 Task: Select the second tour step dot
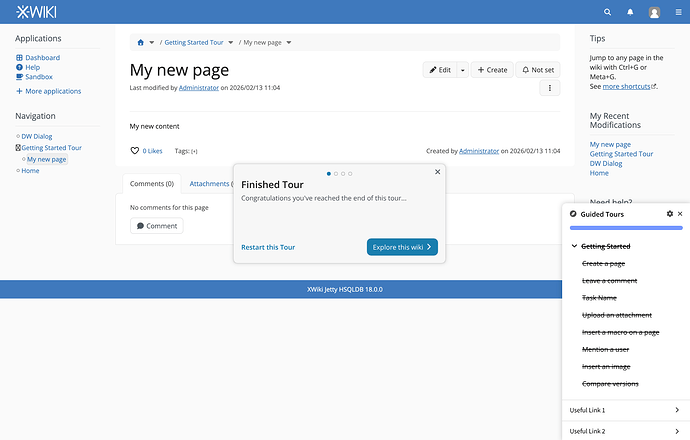(x=336, y=174)
